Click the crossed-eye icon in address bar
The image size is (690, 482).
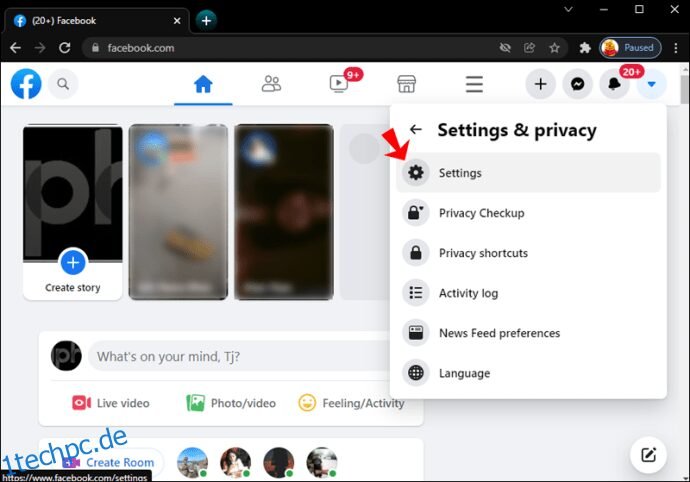tap(505, 48)
